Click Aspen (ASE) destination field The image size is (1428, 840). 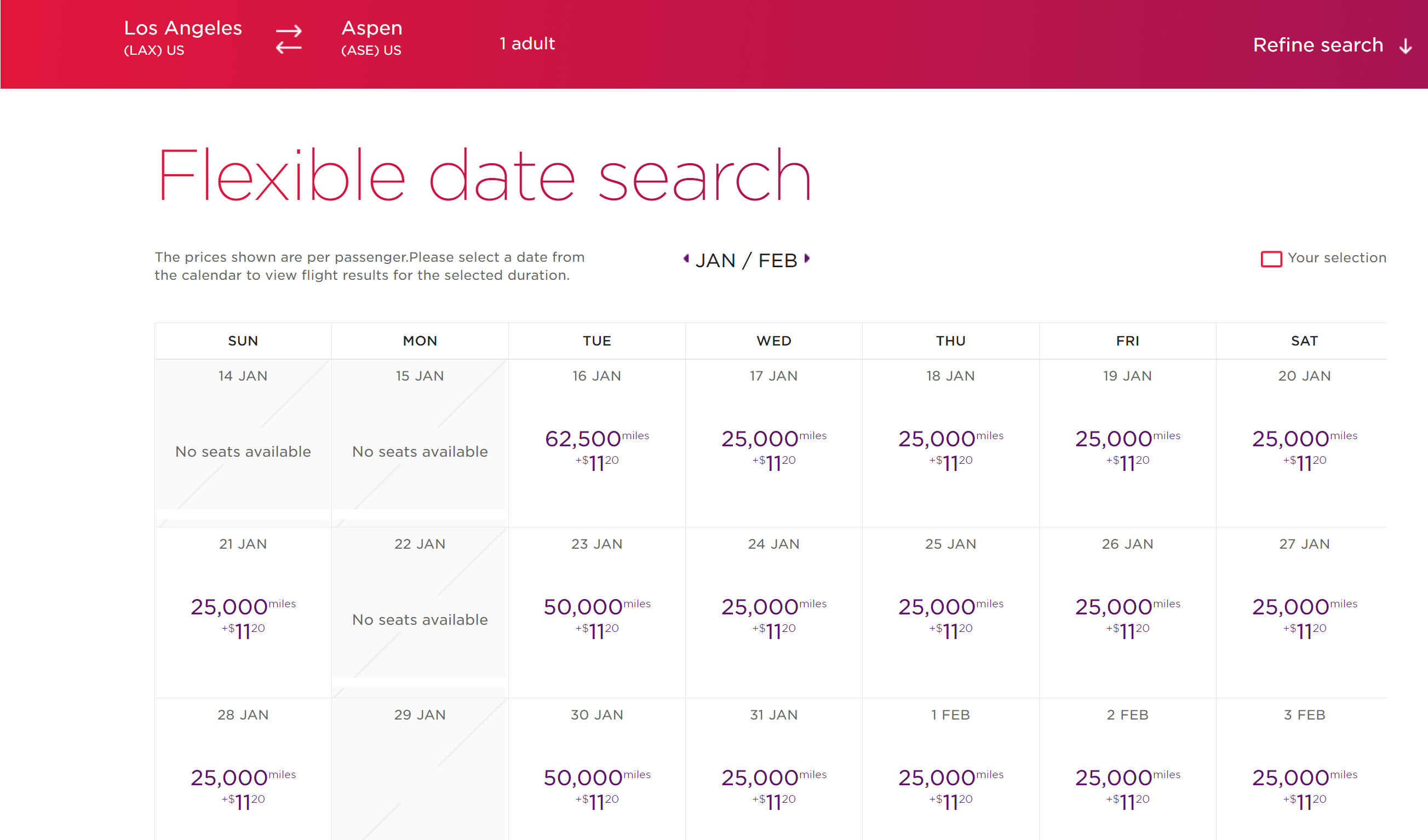pyautogui.click(x=372, y=37)
